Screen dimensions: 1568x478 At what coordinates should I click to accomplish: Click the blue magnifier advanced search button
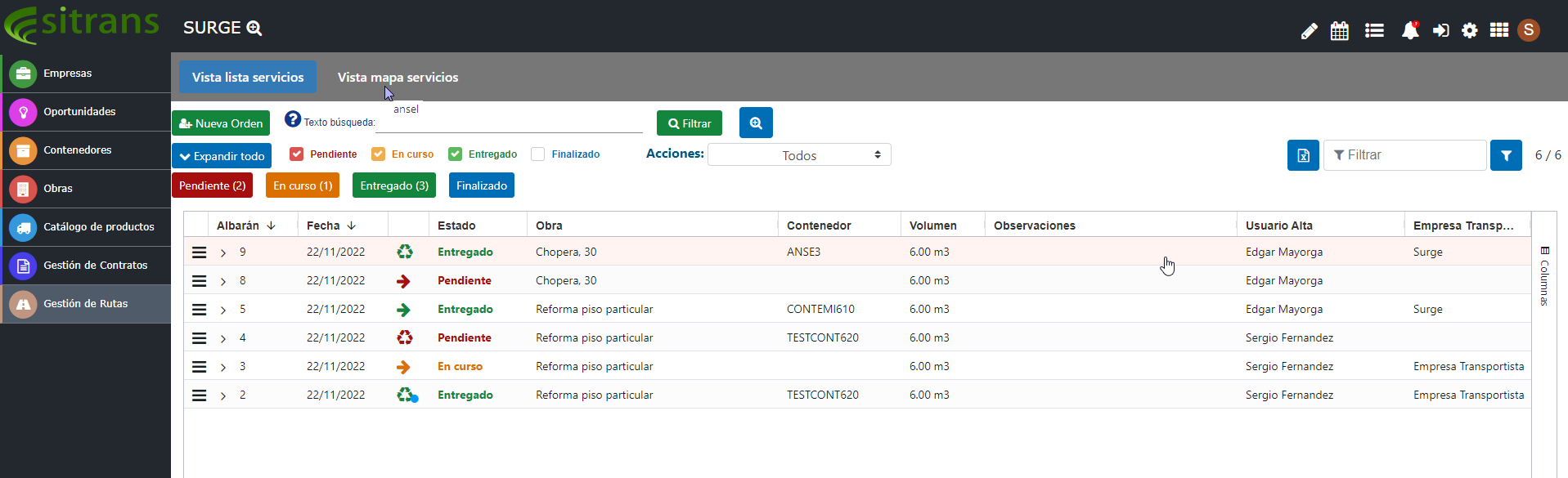coord(756,123)
